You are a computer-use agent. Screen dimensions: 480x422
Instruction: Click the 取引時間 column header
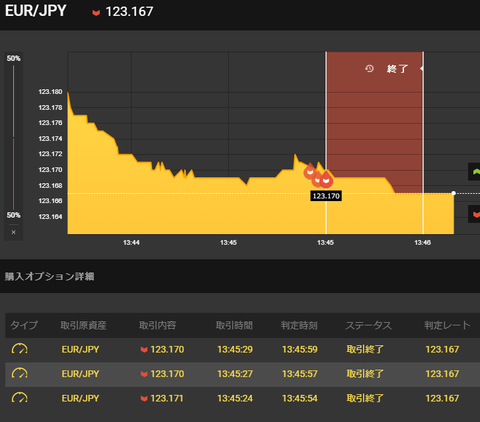tap(234, 325)
